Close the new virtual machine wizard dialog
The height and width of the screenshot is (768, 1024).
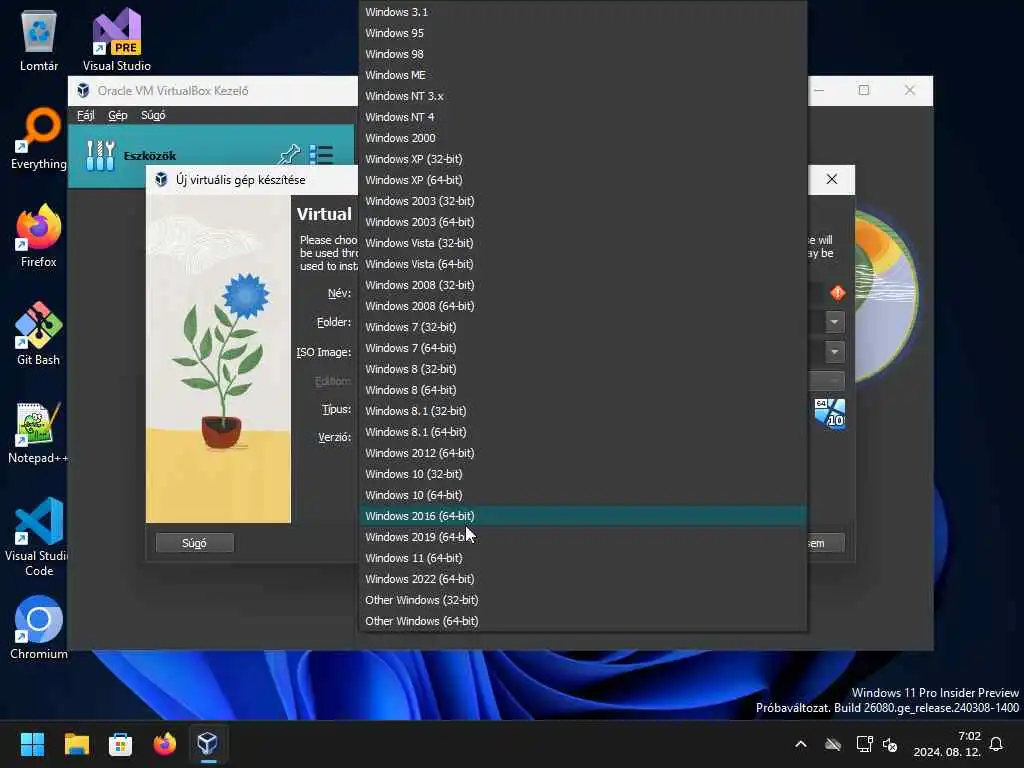click(831, 179)
